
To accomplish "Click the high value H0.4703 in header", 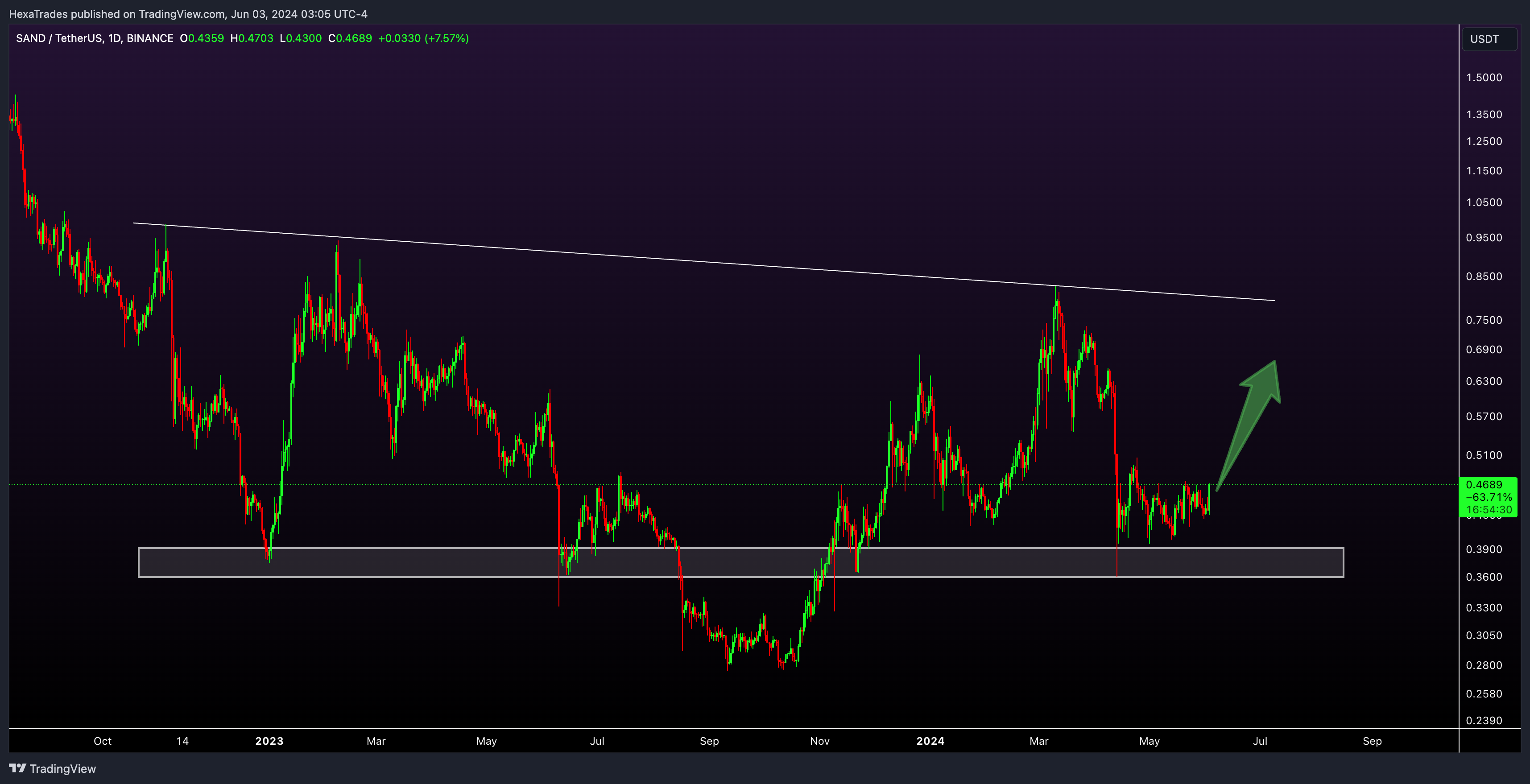I will coord(252,39).
